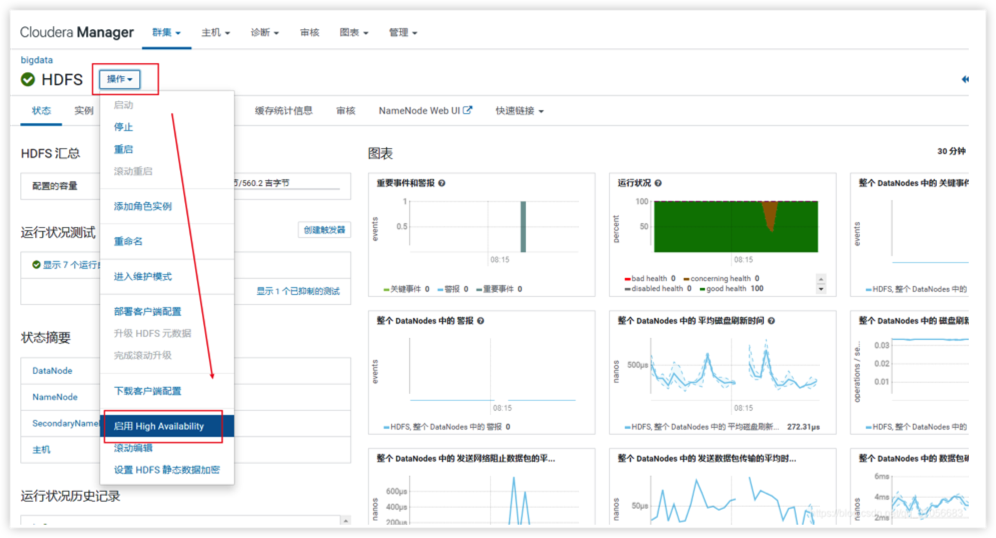Click help icon beside DataNodes 警报 chart
The image size is (996, 538).
point(481,321)
